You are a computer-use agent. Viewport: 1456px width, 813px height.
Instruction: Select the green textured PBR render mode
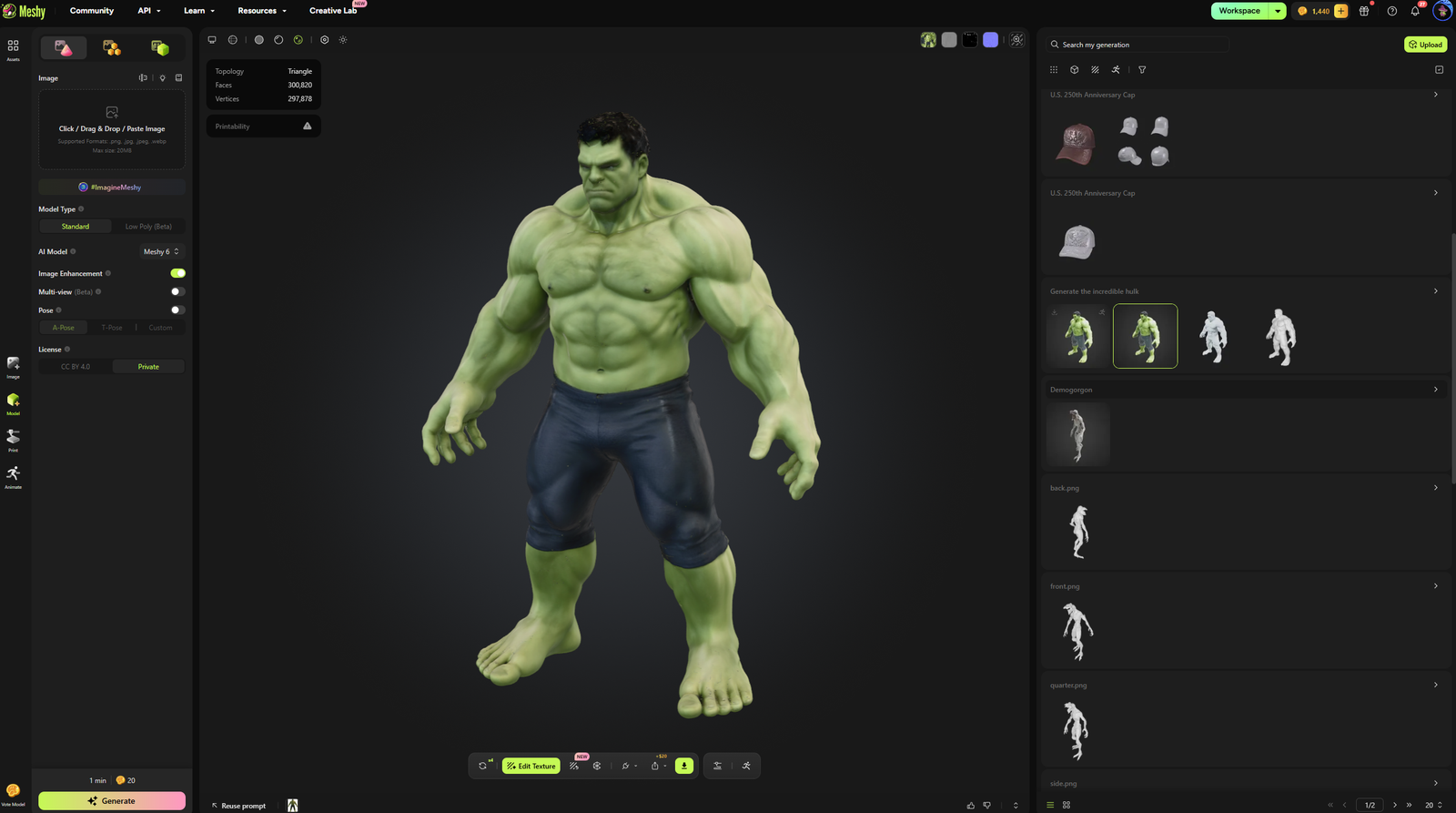pos(298,40)
